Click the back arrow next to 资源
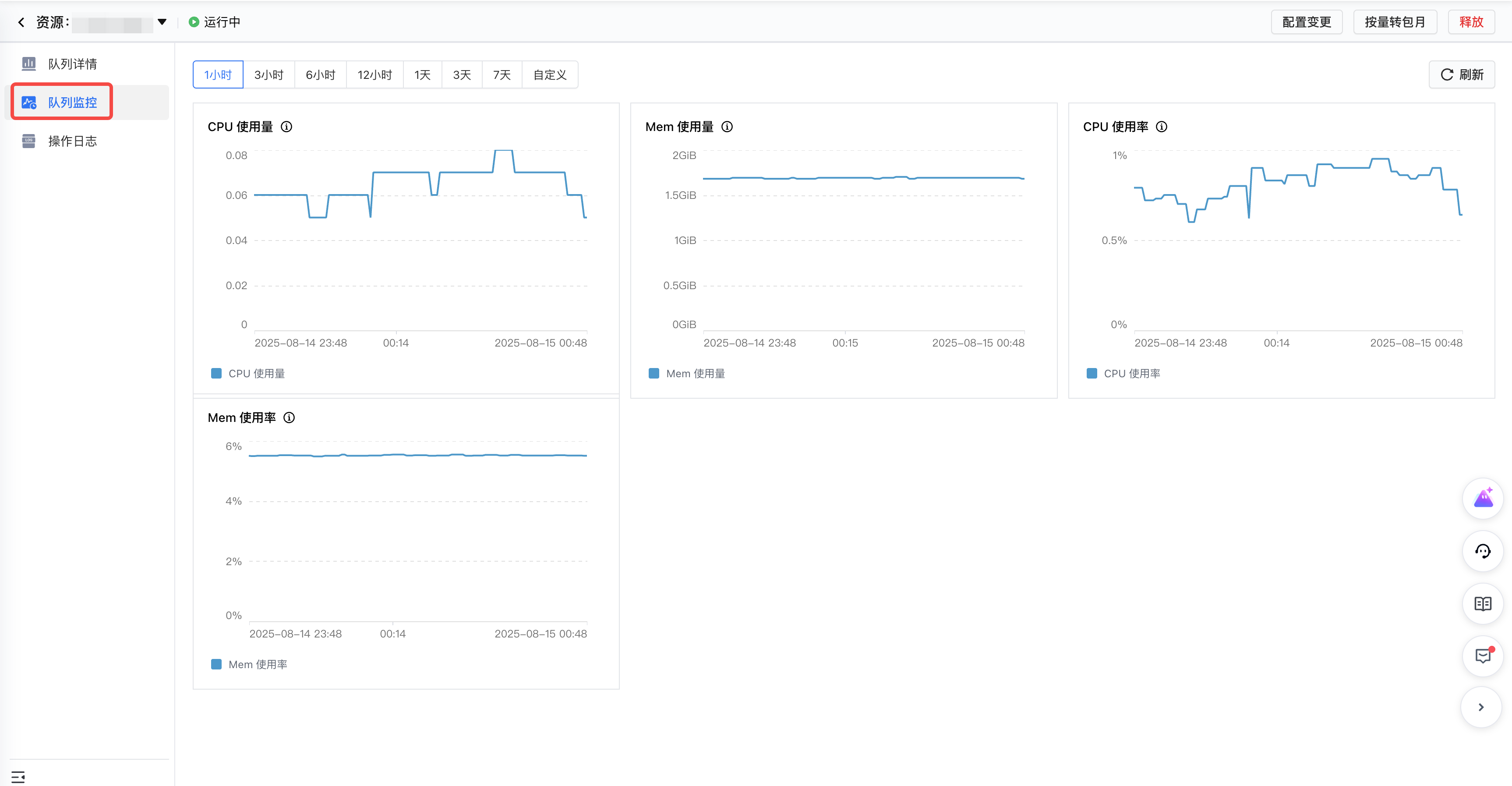Screen dimensions: 1512x786 coord(21,22)
